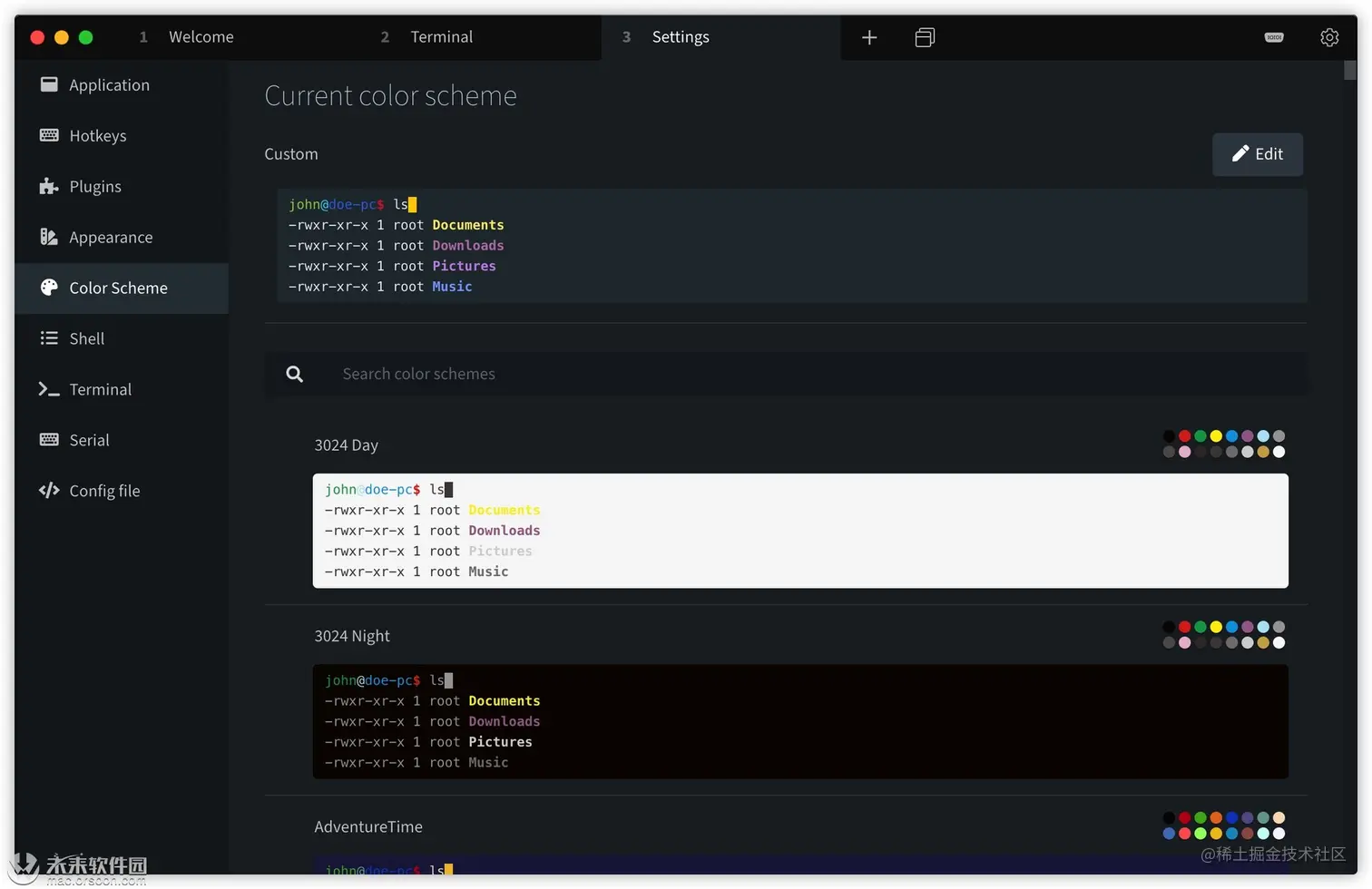Open the Config file section
The height and width of the screenshot is (889, 1372).
122,491
